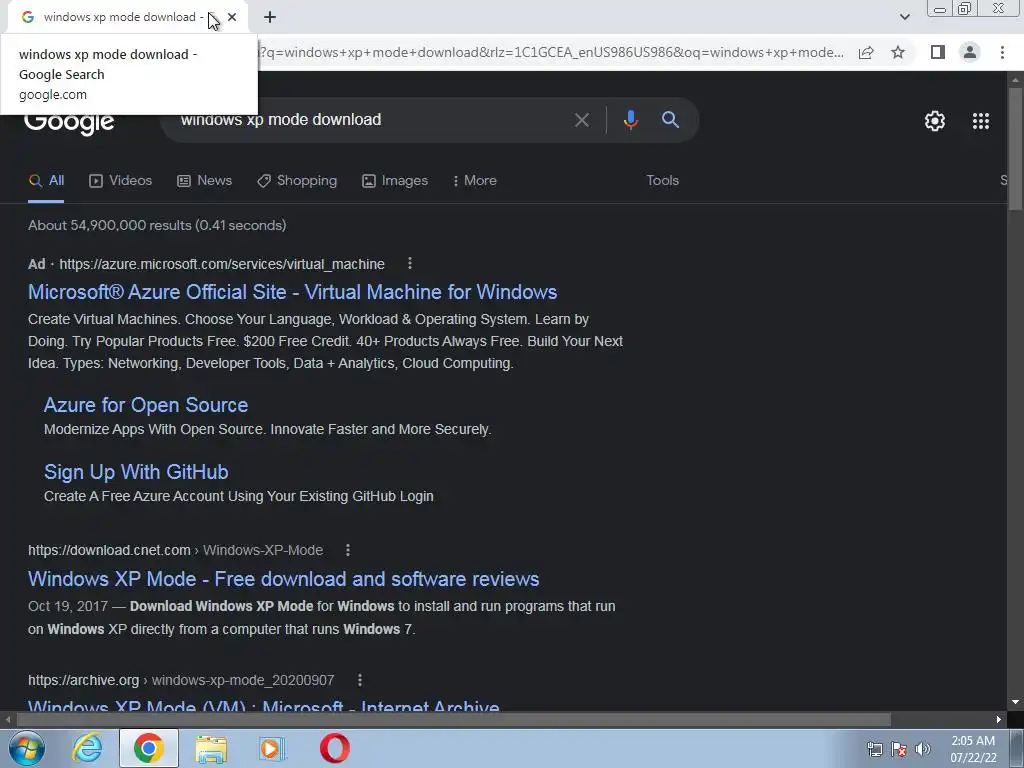Screen dimensions: 1024x768
Task: Switch to News results tab
Action: pos(204,181)
